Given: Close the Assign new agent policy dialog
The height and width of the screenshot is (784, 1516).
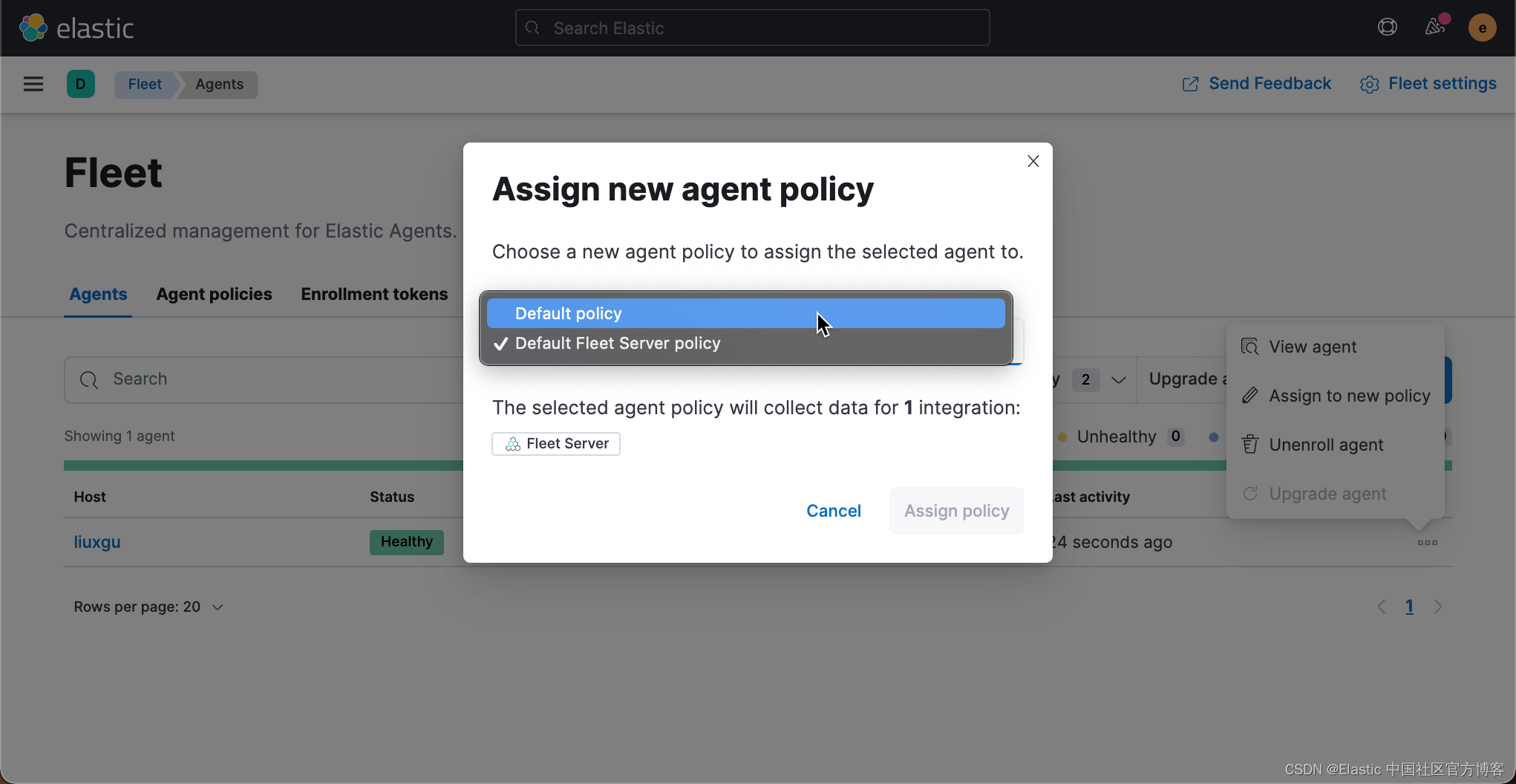Looking at the screenshot, I should click(x=1033, y=161).
